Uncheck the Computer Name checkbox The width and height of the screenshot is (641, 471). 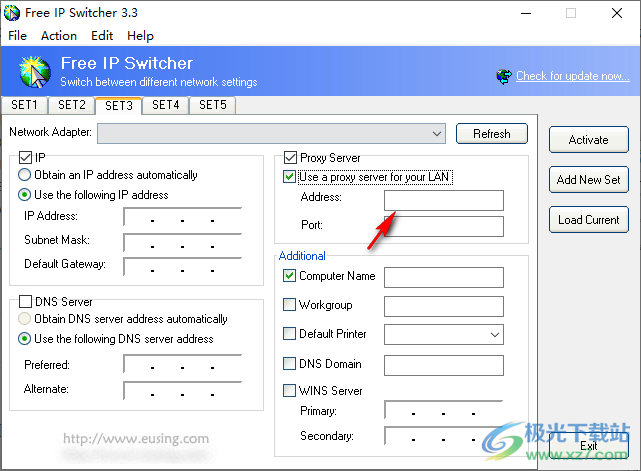coord(289,276)
